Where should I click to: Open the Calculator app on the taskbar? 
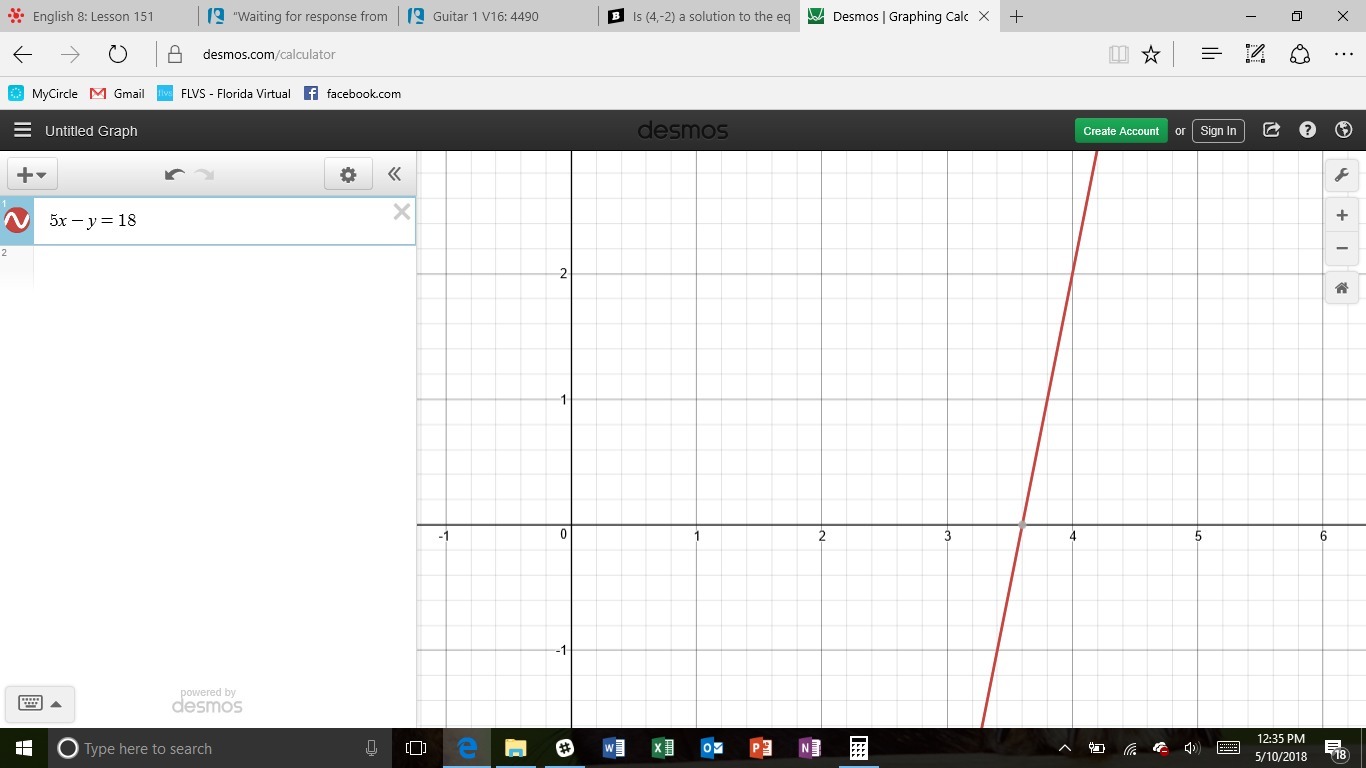(x=858, y=748)
